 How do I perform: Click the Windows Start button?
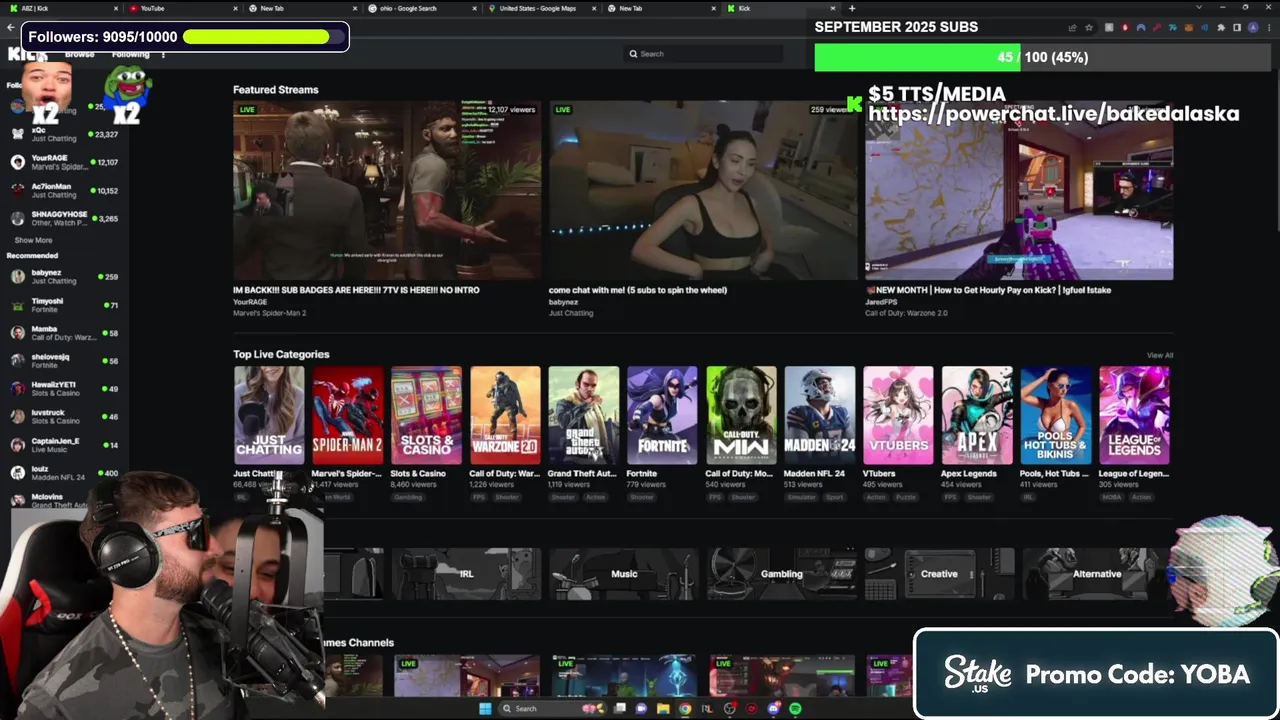tap(485, 709)
